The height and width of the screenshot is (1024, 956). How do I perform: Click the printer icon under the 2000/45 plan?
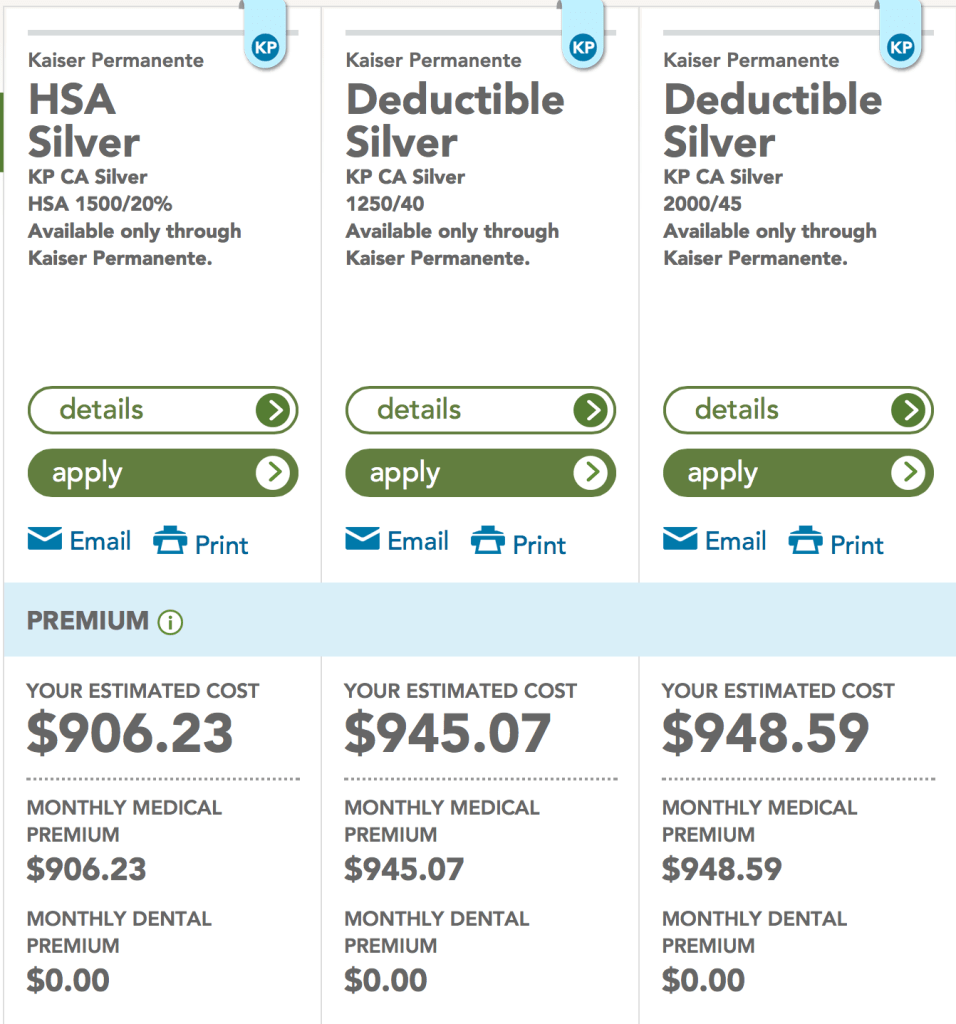click(806, 542)
